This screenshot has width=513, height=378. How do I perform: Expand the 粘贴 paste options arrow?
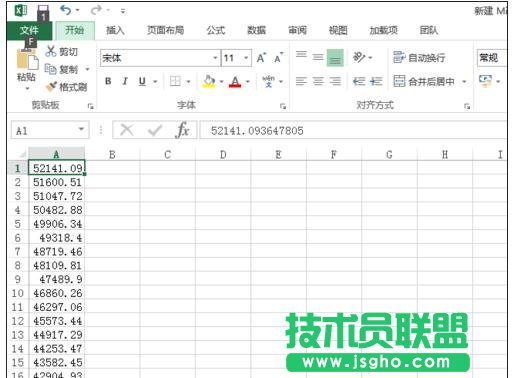(x=27, y=88)
